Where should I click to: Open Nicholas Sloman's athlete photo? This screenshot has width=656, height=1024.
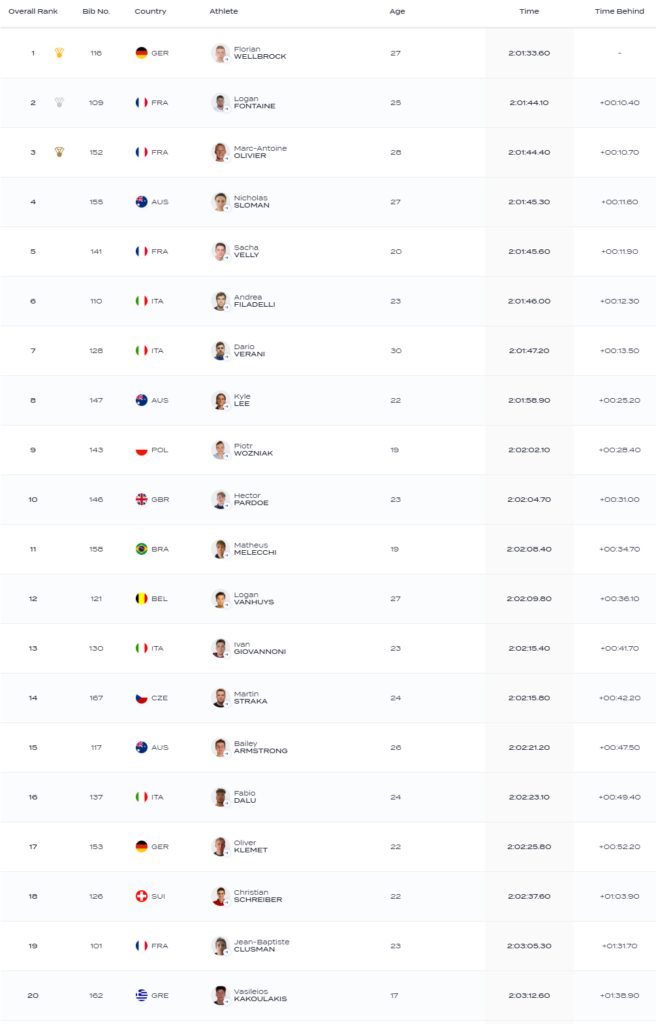point(220,202)
